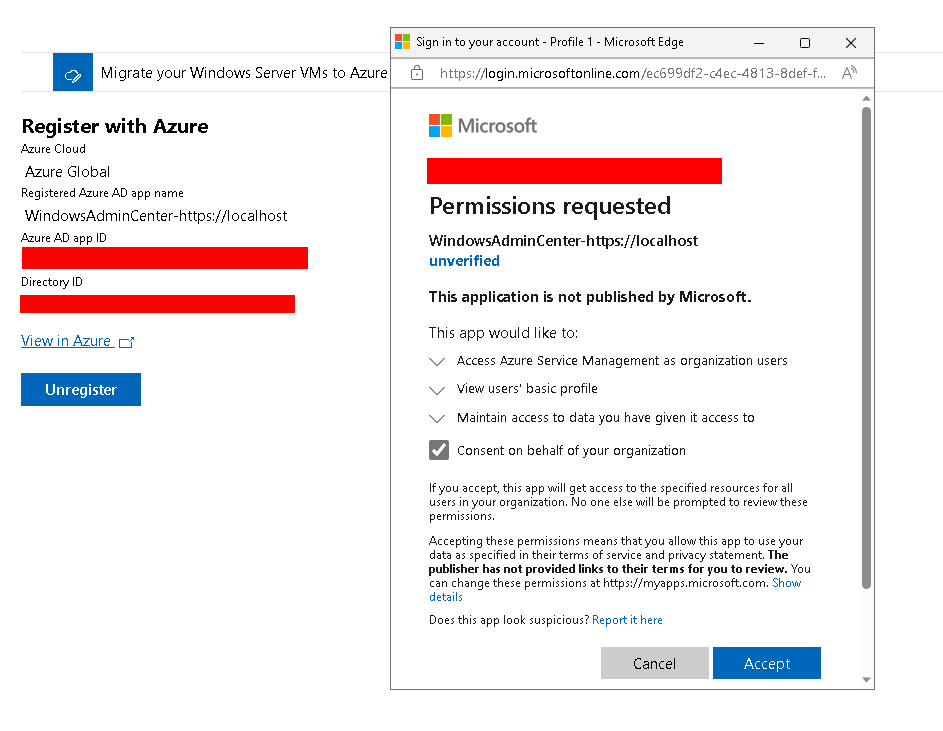Expand Maintain access to data permission
This screenshot has width=943, height=731.
pyautogui.click(x=437, y=418)
